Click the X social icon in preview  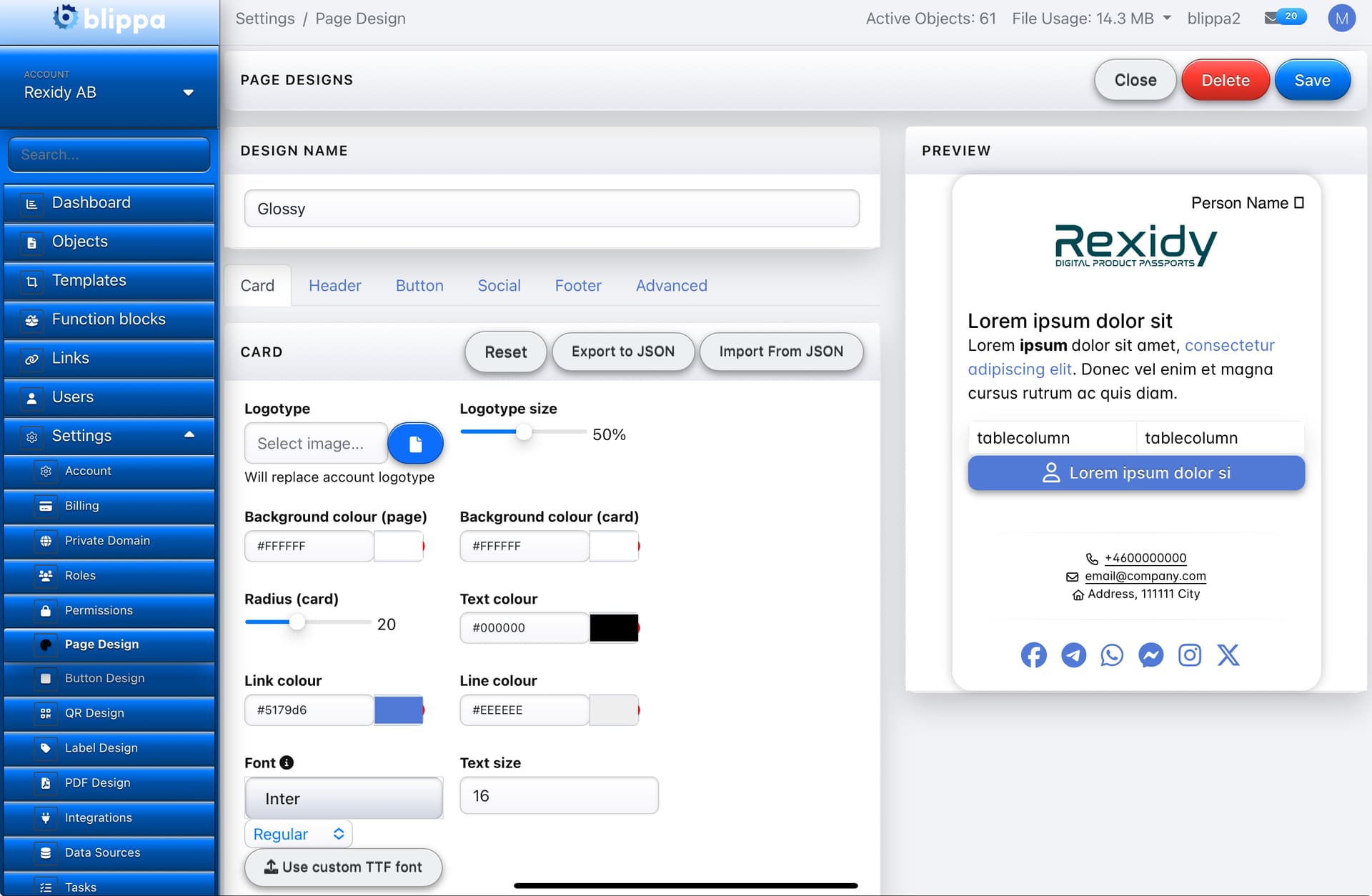tap(1228, 654)
